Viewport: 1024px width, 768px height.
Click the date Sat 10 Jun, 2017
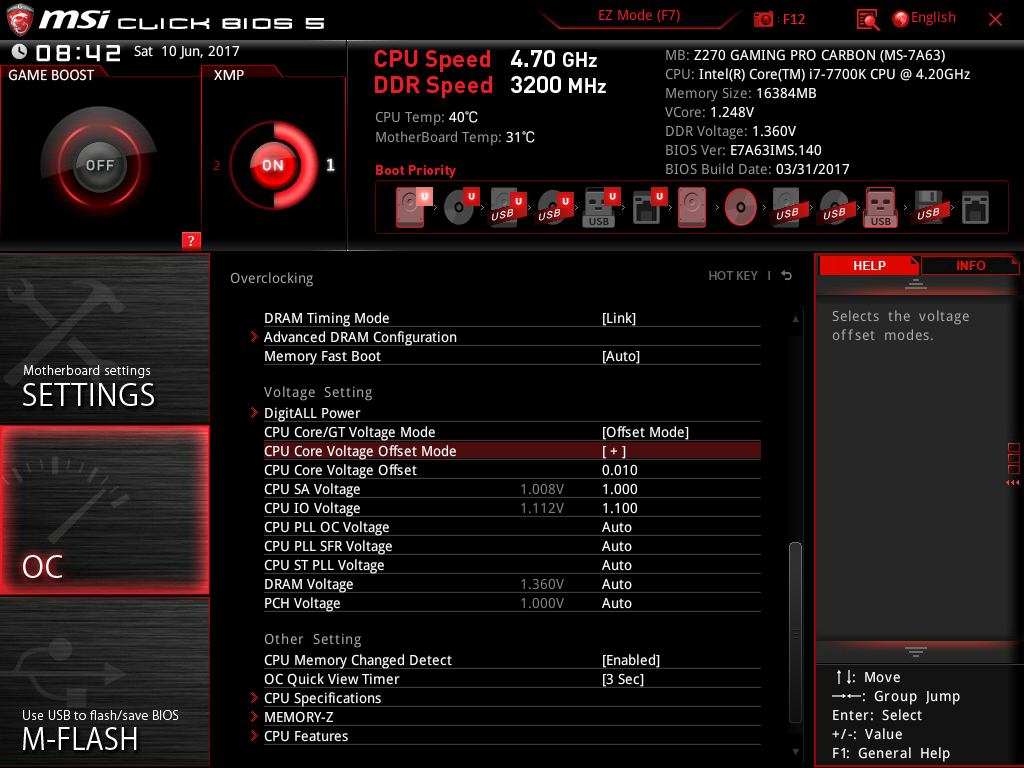pyautogui.click(x=187, y=52)
